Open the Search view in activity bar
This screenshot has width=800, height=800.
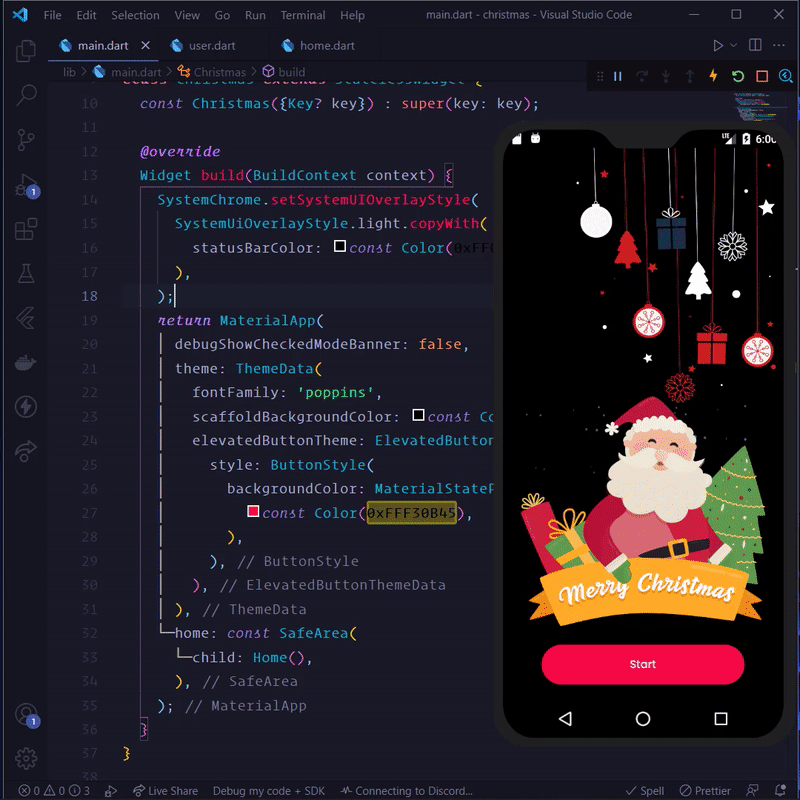[26, 95]
